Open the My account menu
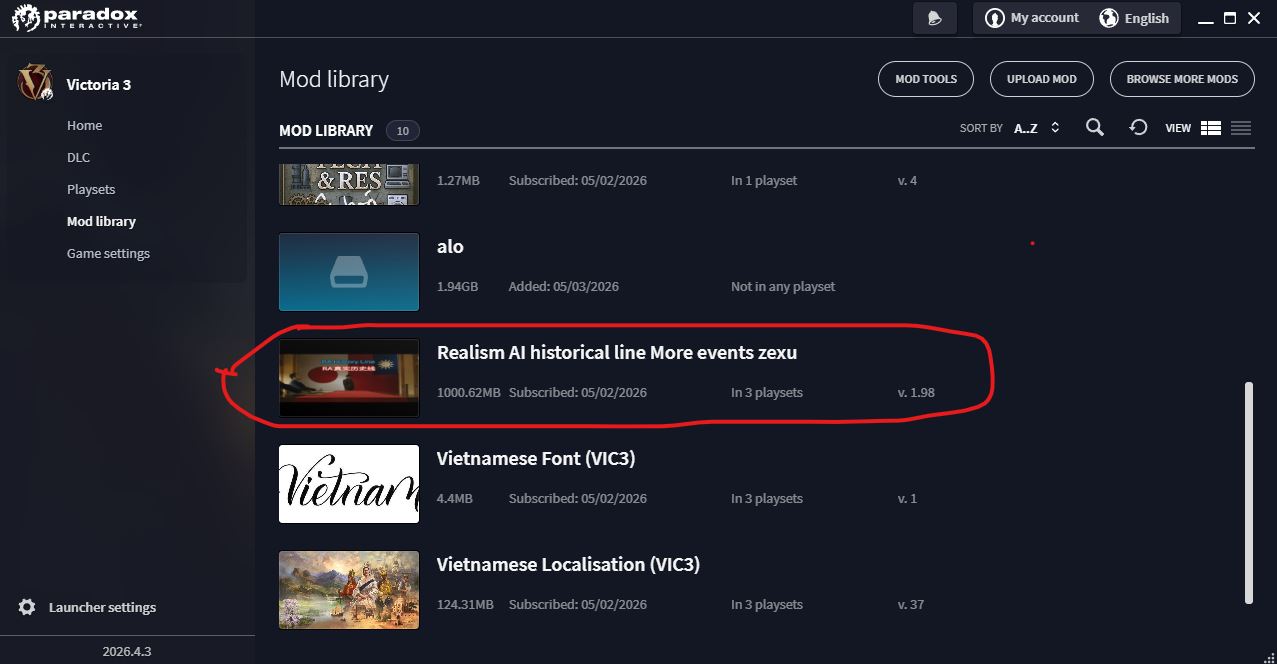The width and height of the screenshot is (1277, 664). click(x=1033, y=18)
